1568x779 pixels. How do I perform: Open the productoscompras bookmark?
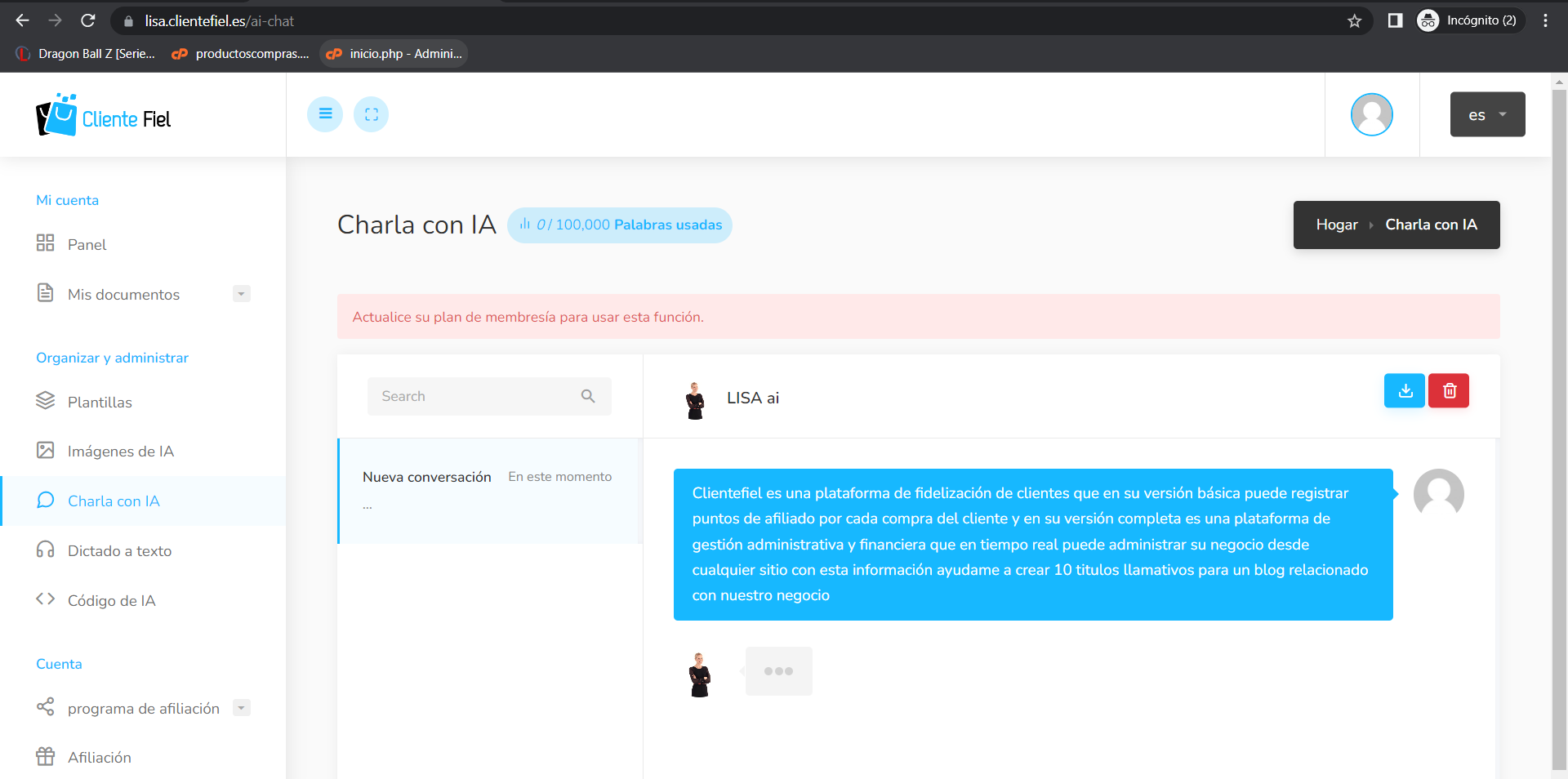coord(241,54)
